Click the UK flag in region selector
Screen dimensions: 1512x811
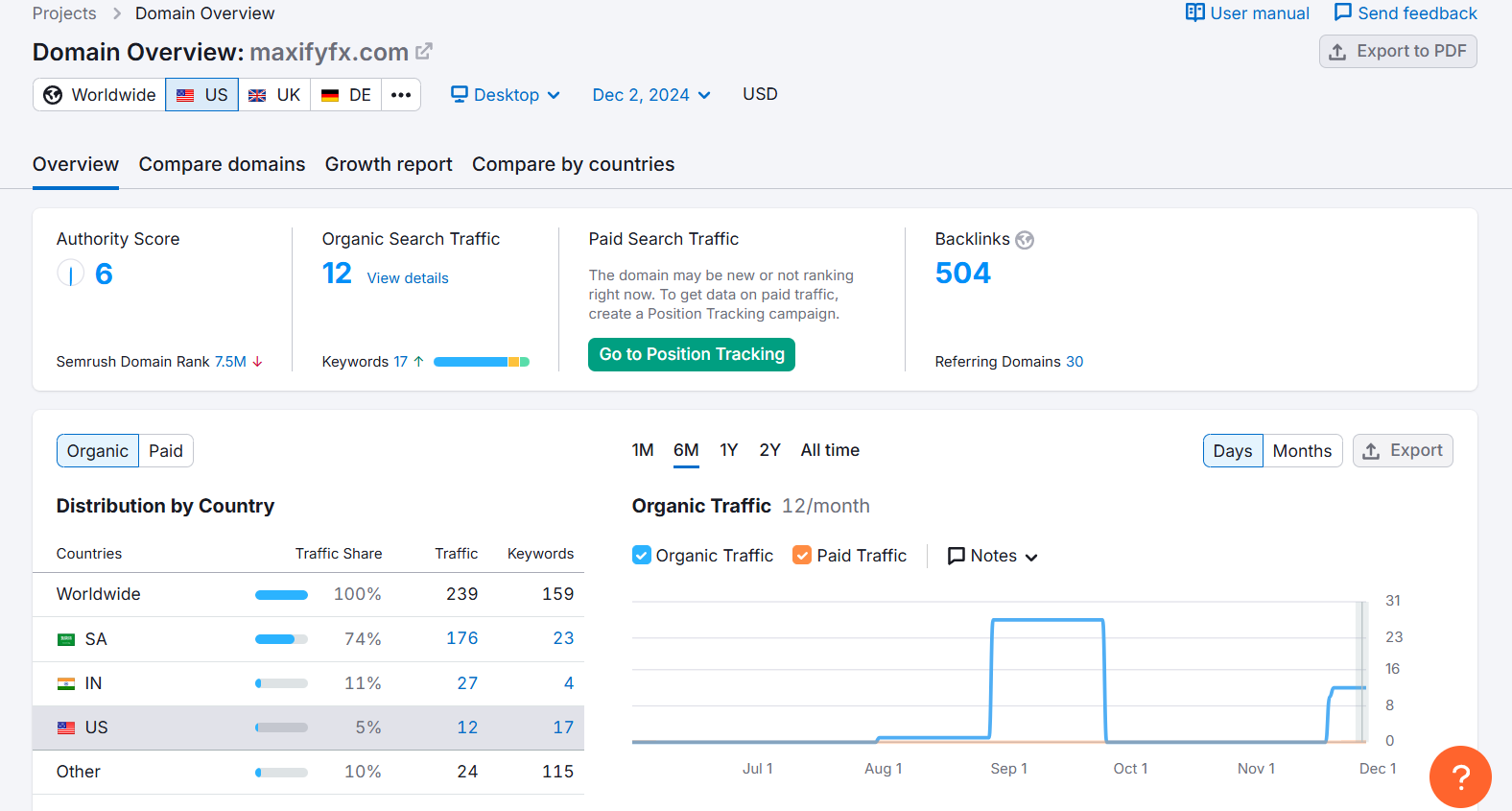click(257, 95)
